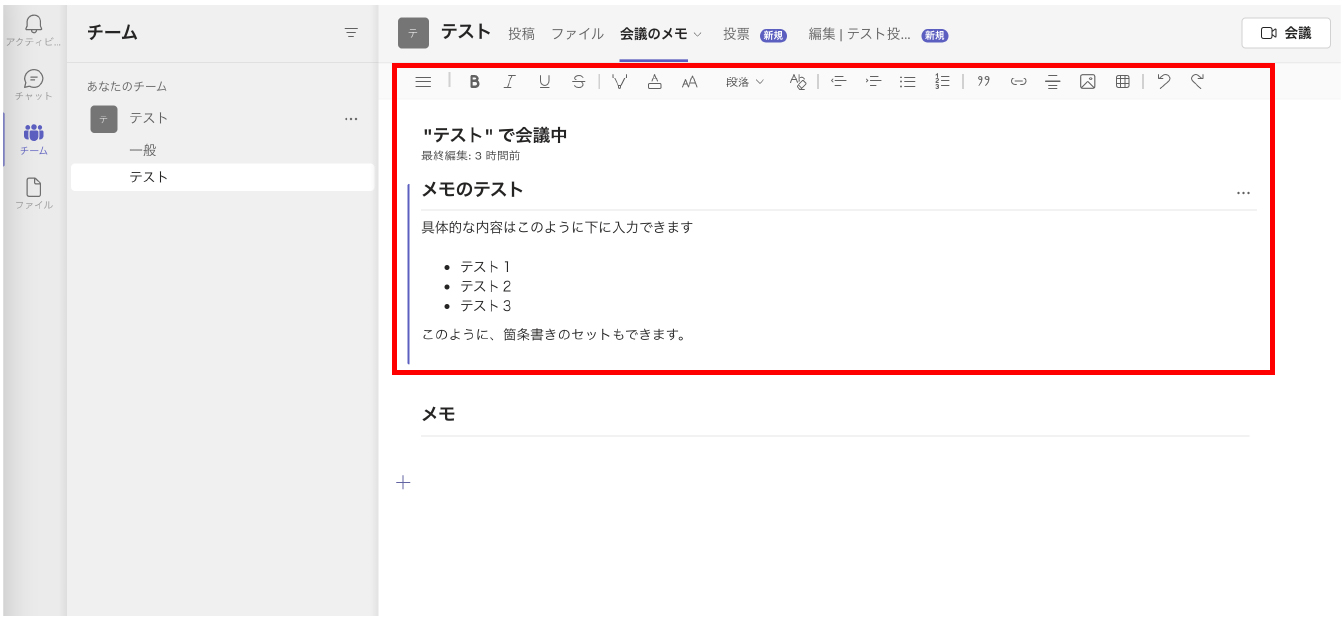Open the 段落 paragraph style dropdown

click(744, 82)
